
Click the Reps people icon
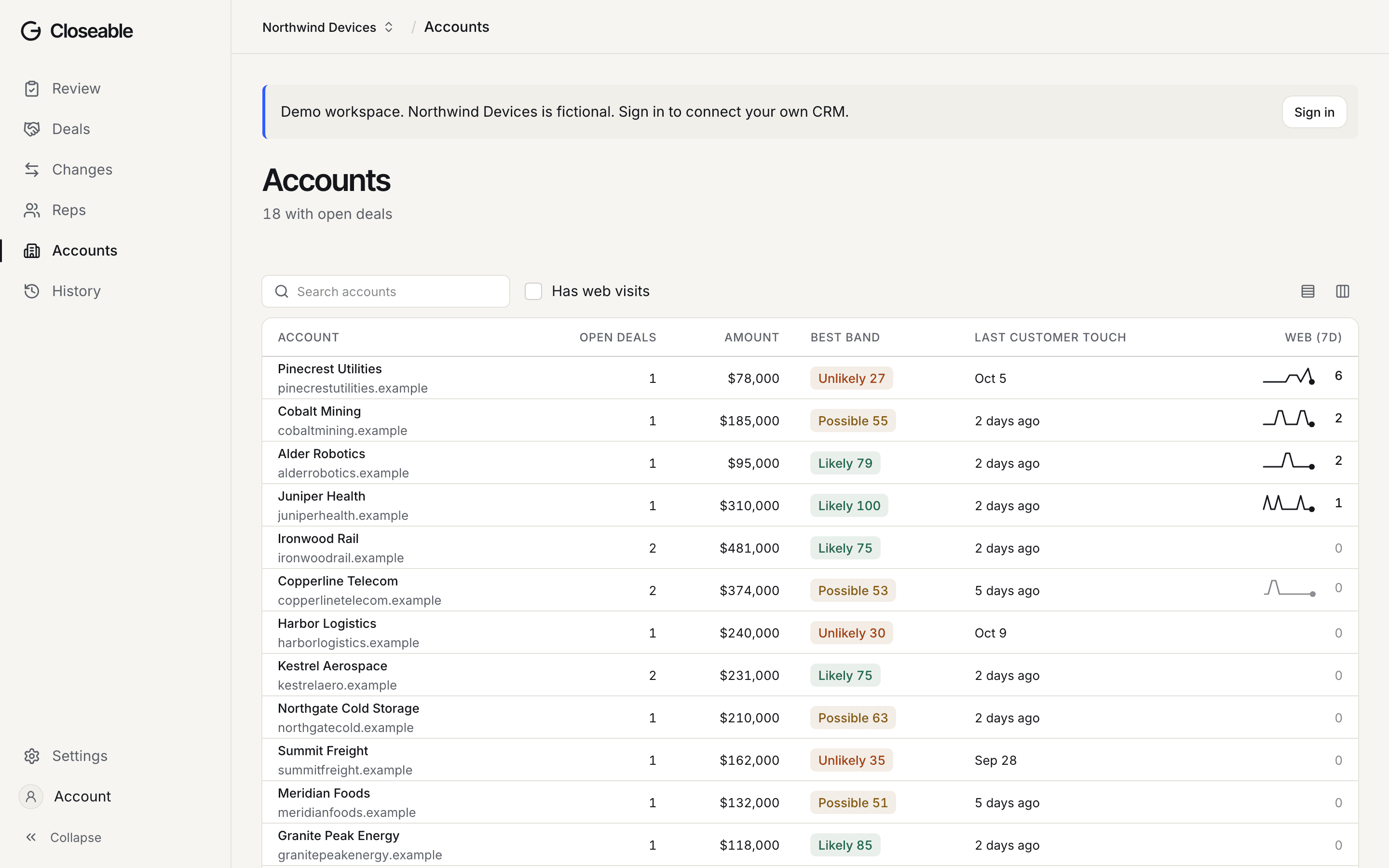click(32, 210)
